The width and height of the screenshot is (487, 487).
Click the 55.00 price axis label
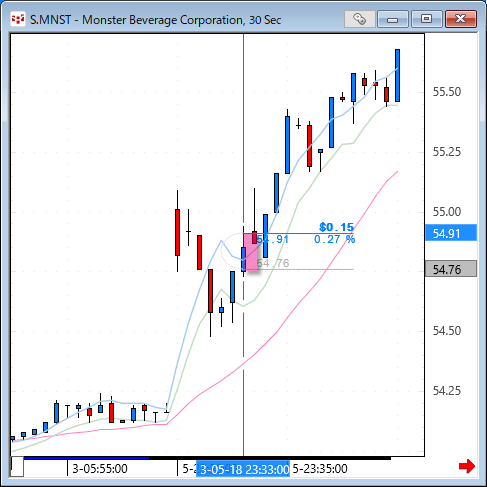[447, 211]
